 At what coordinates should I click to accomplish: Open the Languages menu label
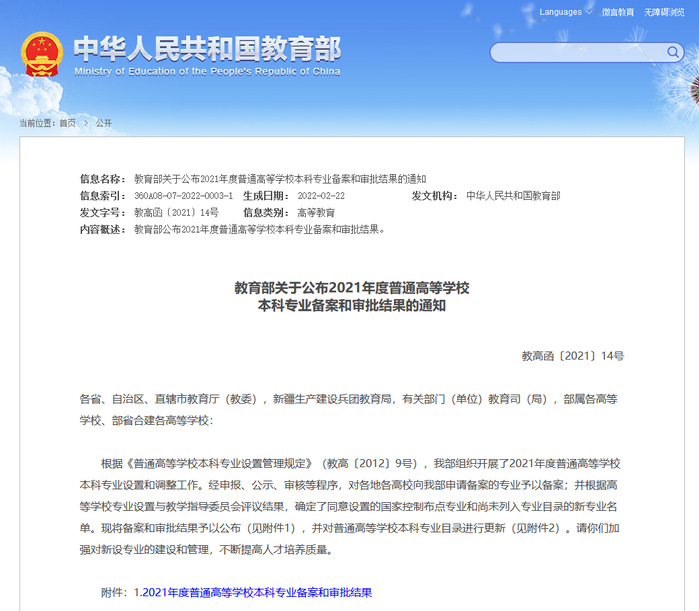point(560,13)
